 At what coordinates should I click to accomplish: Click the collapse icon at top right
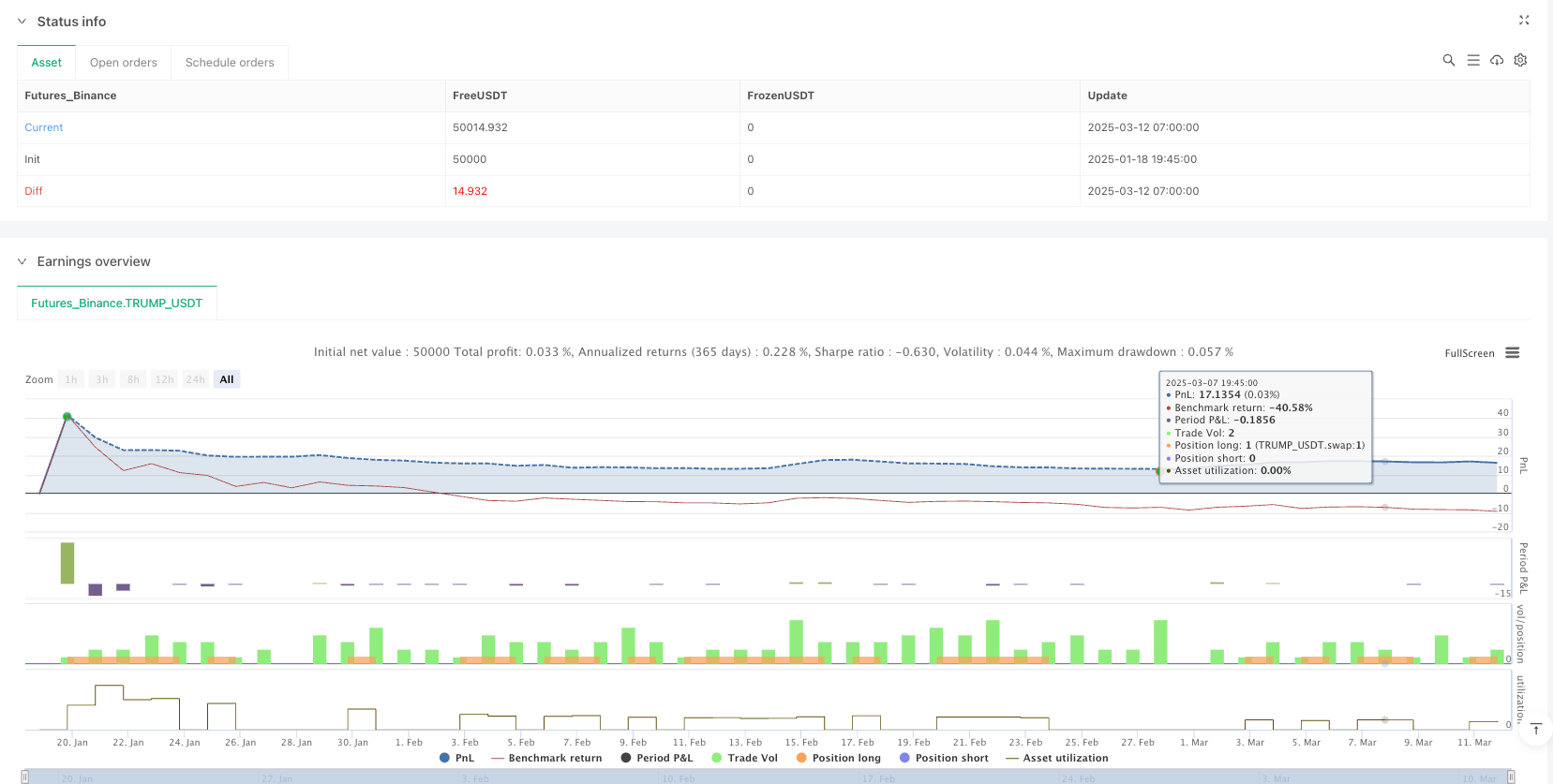click(1523, 21)
